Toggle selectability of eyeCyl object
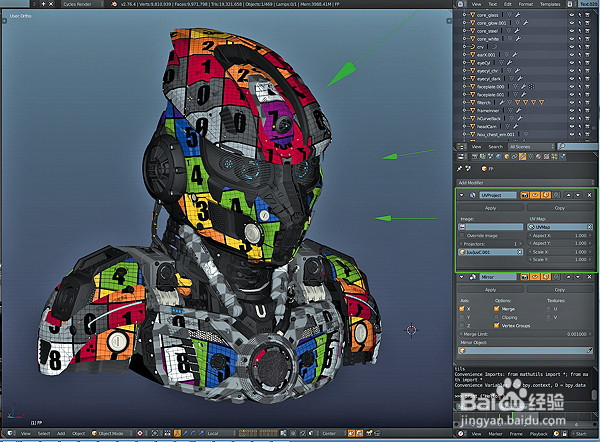 point(579,63)
